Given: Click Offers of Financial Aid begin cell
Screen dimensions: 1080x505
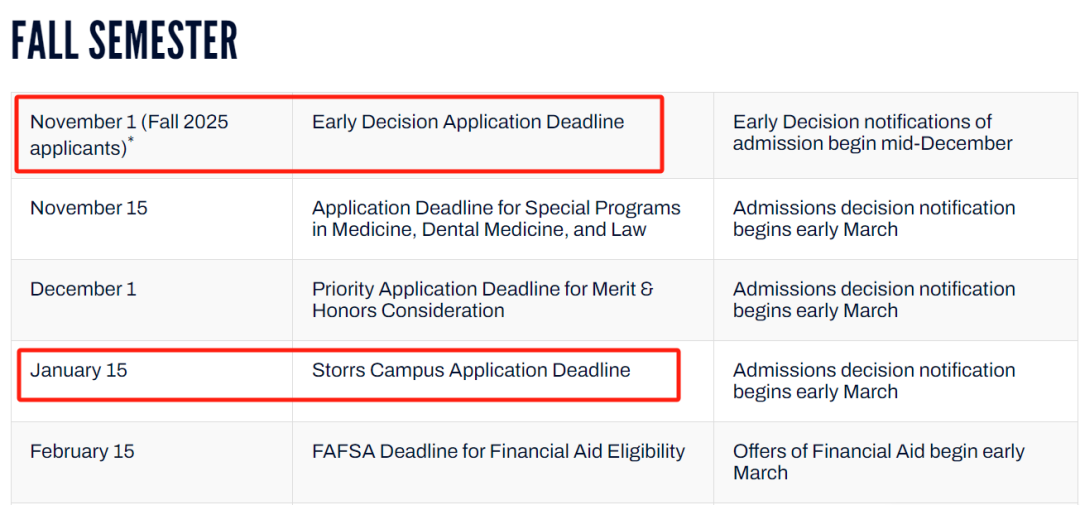Looking at the screenshot, I should [896, 462].
